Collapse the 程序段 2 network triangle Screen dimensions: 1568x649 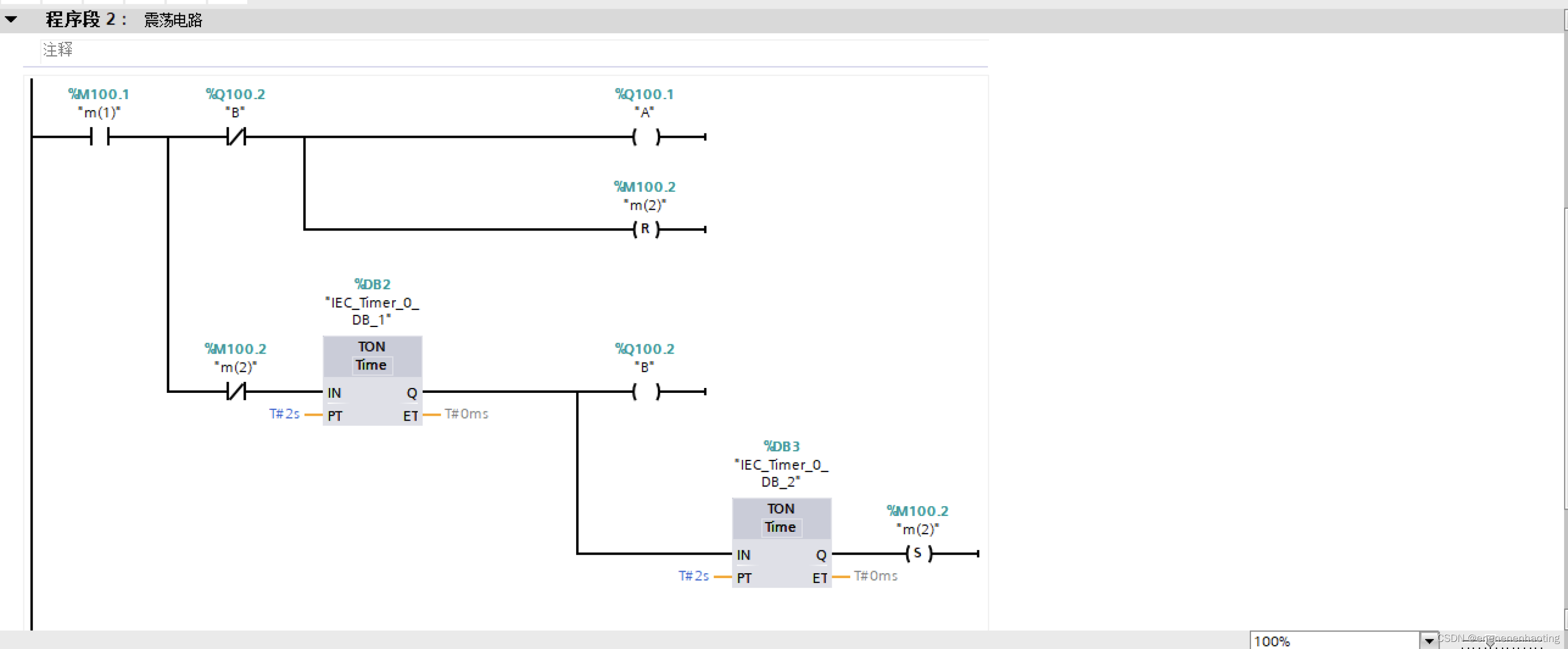(11, 20)
